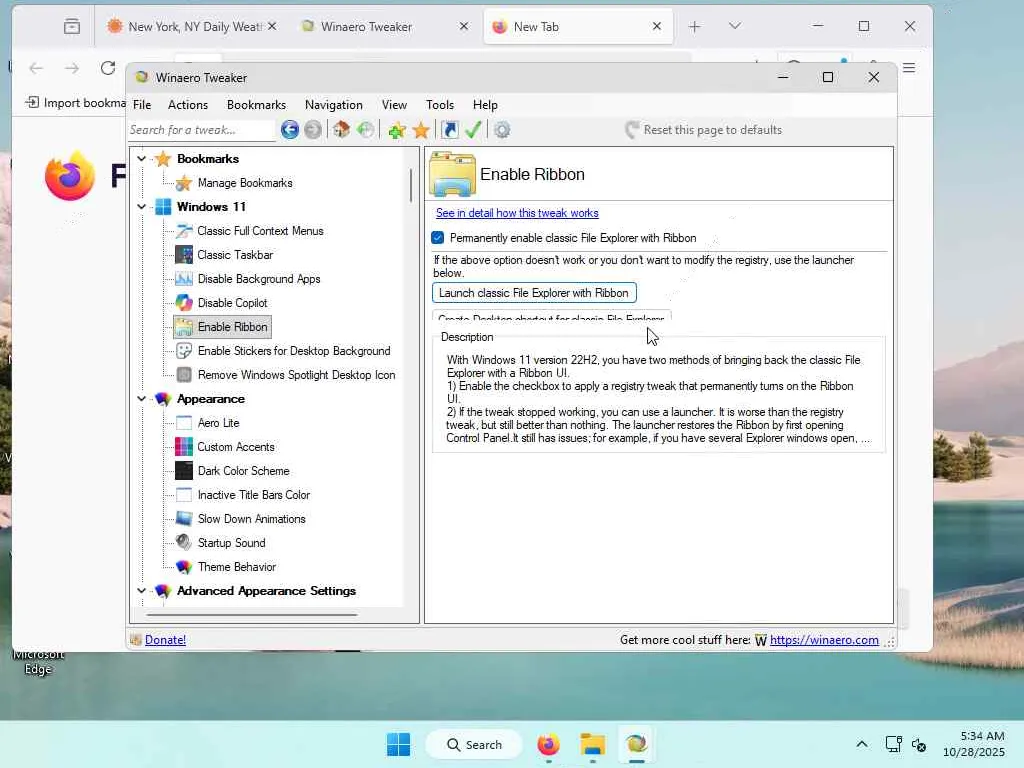Select the Theme Behavior tweak
Viewport: 1024px width, 768px height.
pos(236,568)
